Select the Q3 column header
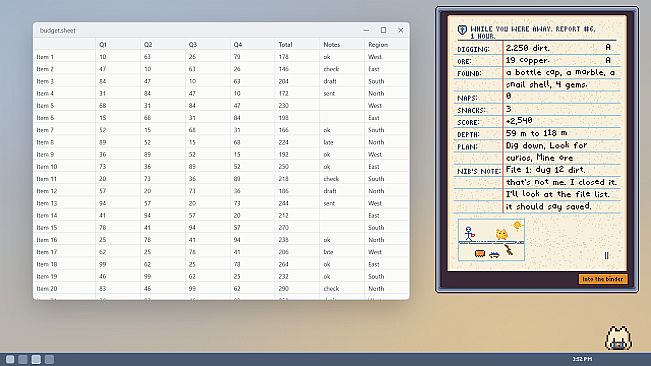 point(193,44)
